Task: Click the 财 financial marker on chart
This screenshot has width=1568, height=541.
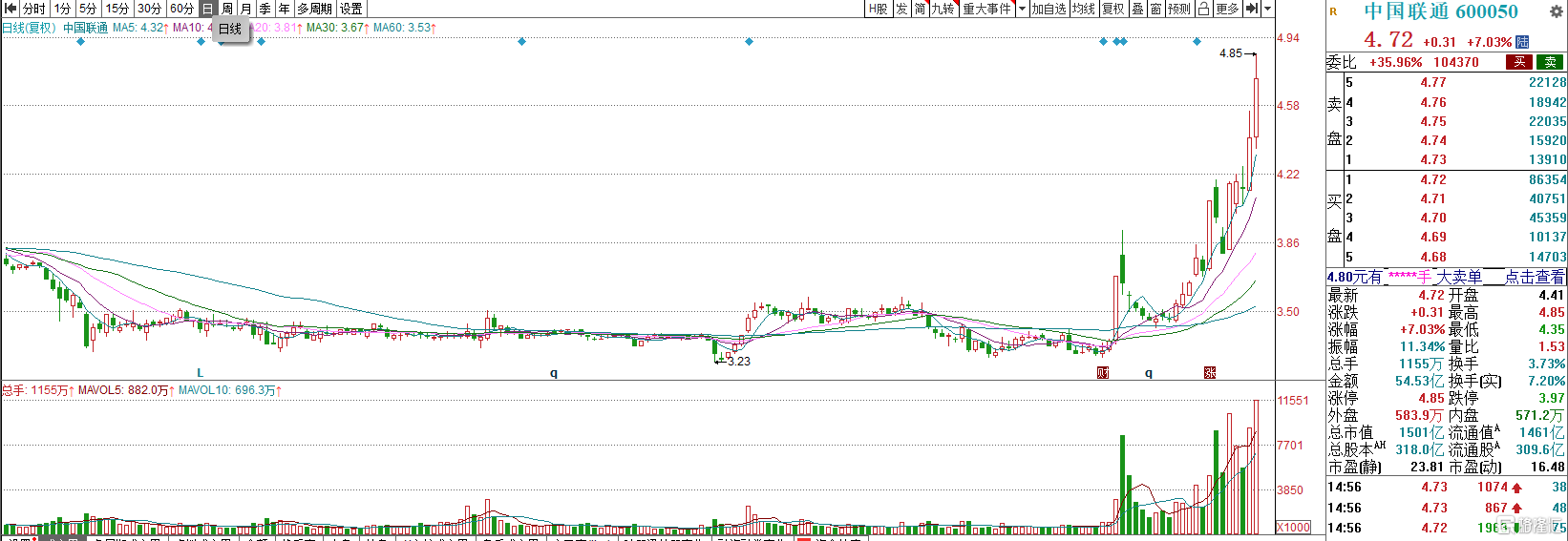Action: [x=1103, y=373]
